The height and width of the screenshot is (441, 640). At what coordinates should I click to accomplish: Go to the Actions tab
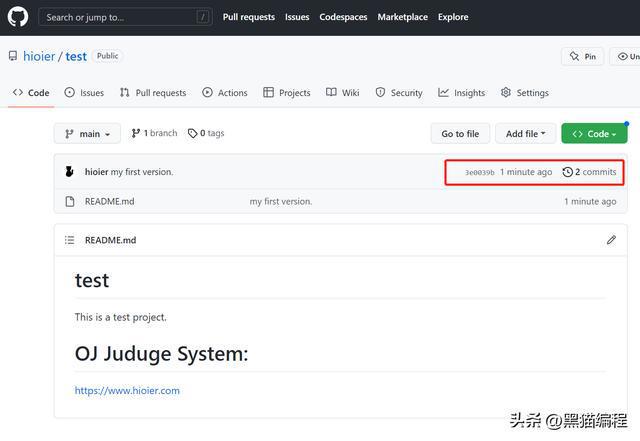tap(224, 93)
